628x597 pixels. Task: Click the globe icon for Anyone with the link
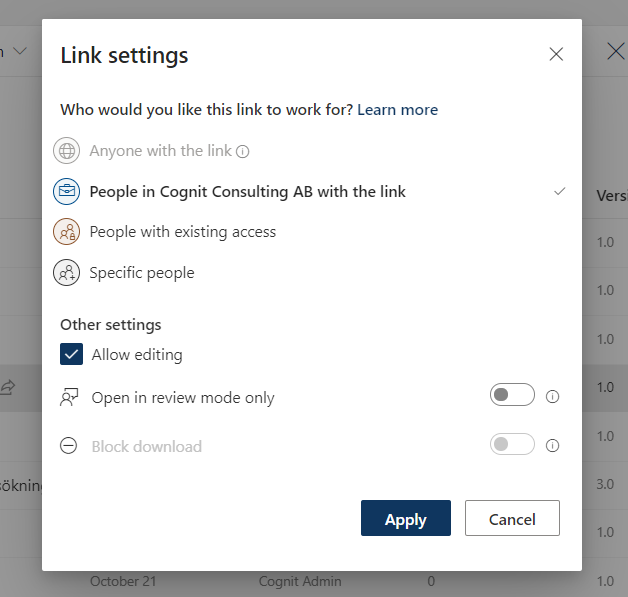tap(67, 151)
